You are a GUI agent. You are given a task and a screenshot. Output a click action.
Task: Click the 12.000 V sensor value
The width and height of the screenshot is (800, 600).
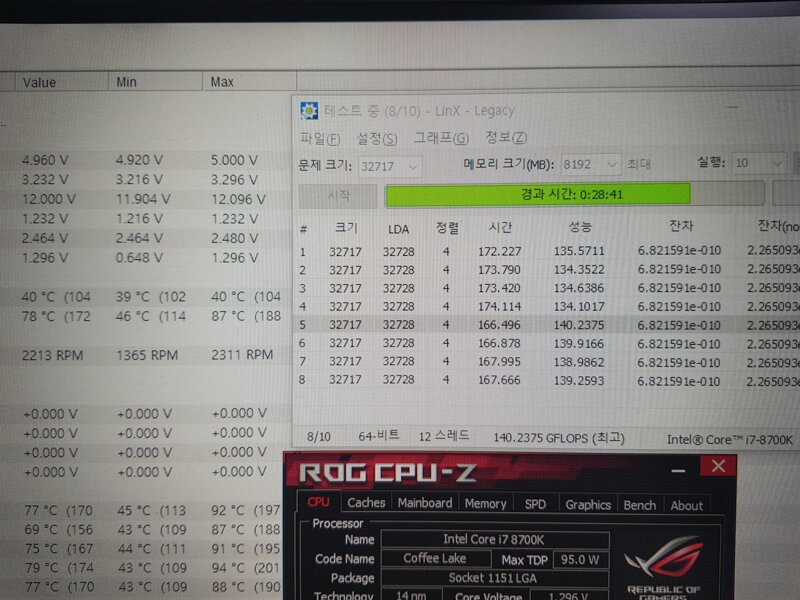(49, 199)
